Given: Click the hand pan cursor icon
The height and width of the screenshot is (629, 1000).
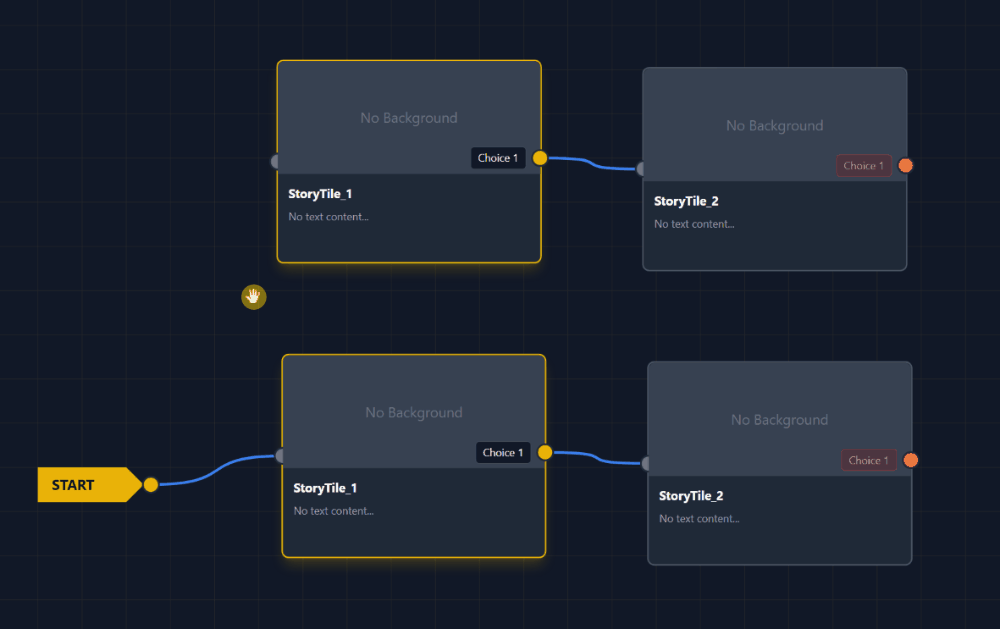Looking at the screenshot, I should click(x=254, y=297).
